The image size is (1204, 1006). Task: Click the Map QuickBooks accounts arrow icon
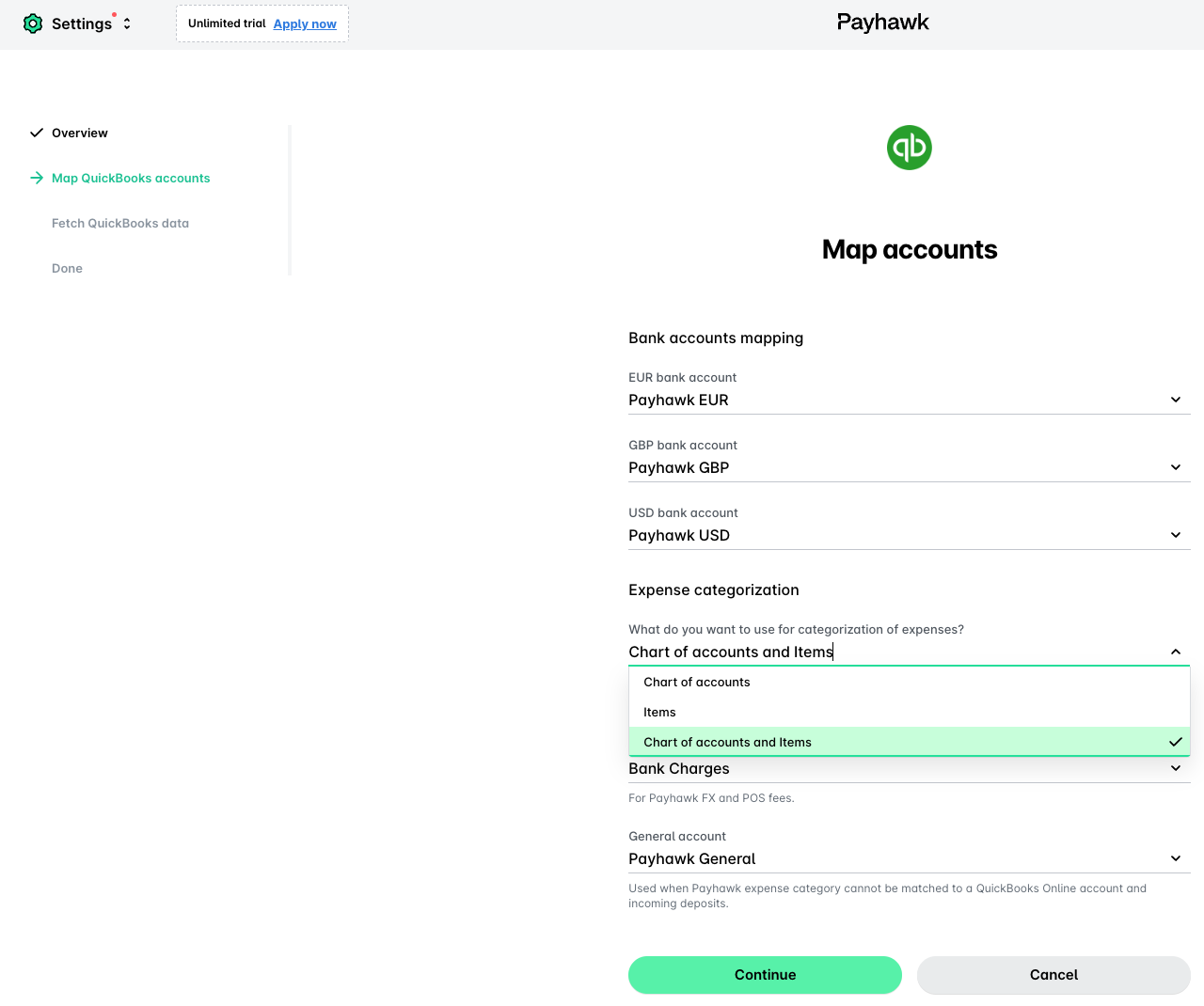(37, 178)
